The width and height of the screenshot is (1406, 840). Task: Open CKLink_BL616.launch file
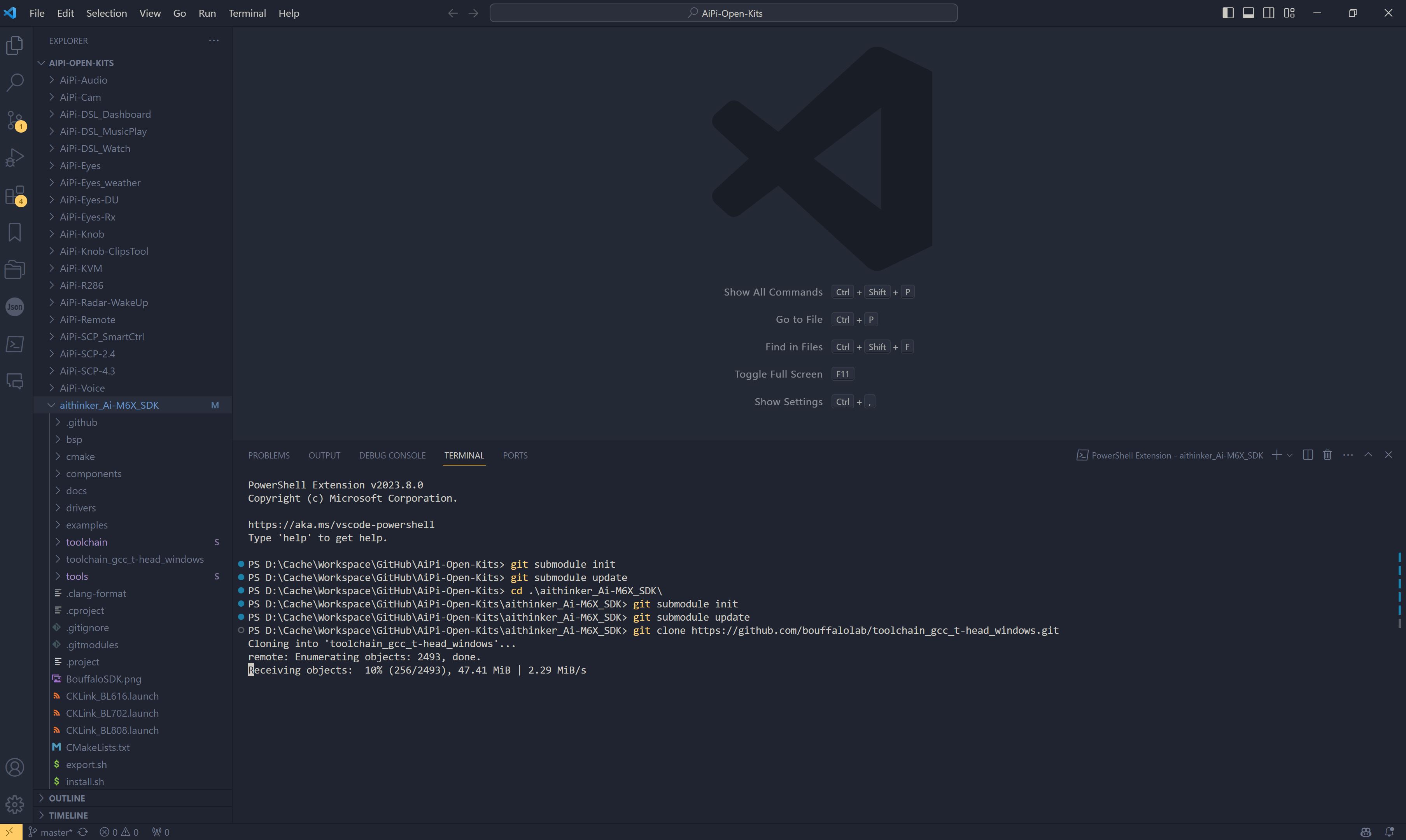pyautogui.click(x=133, y=696)
